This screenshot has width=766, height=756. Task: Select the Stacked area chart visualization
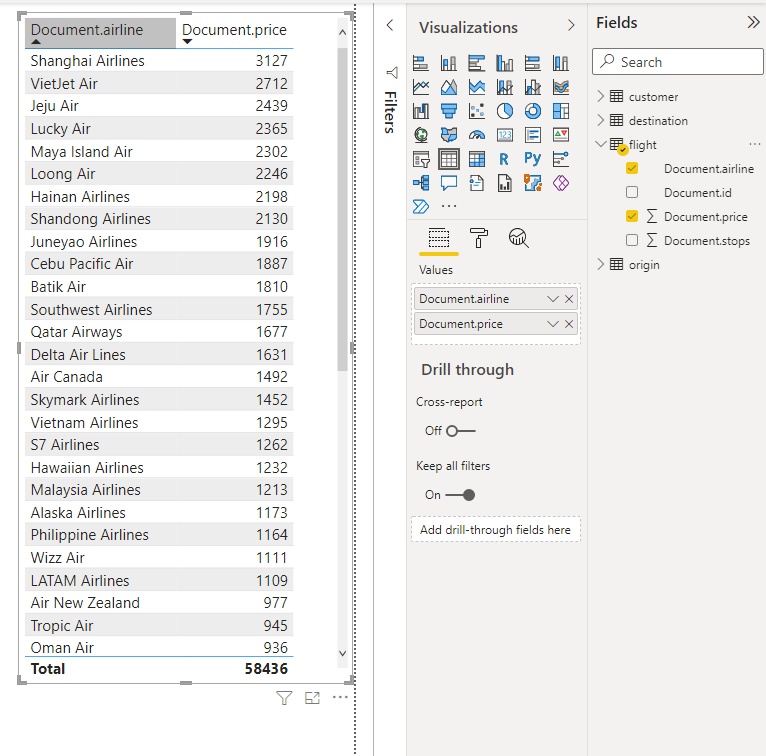click(477, 87)
